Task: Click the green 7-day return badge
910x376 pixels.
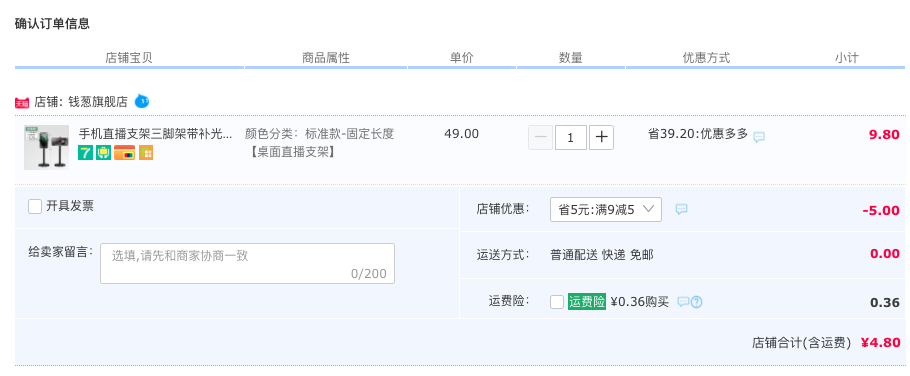Action: tap(86, 153)
